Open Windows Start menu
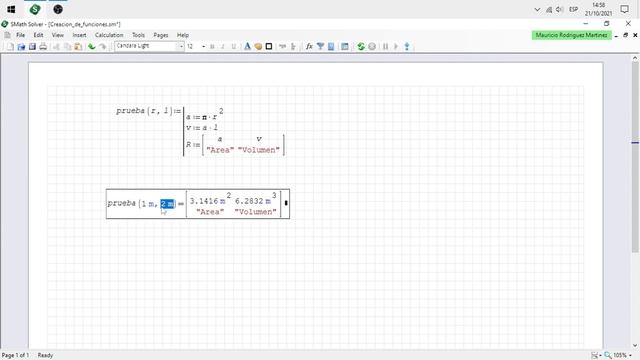Image resolution: width=640 pixels, height=360 pixels. pos(11,9)
